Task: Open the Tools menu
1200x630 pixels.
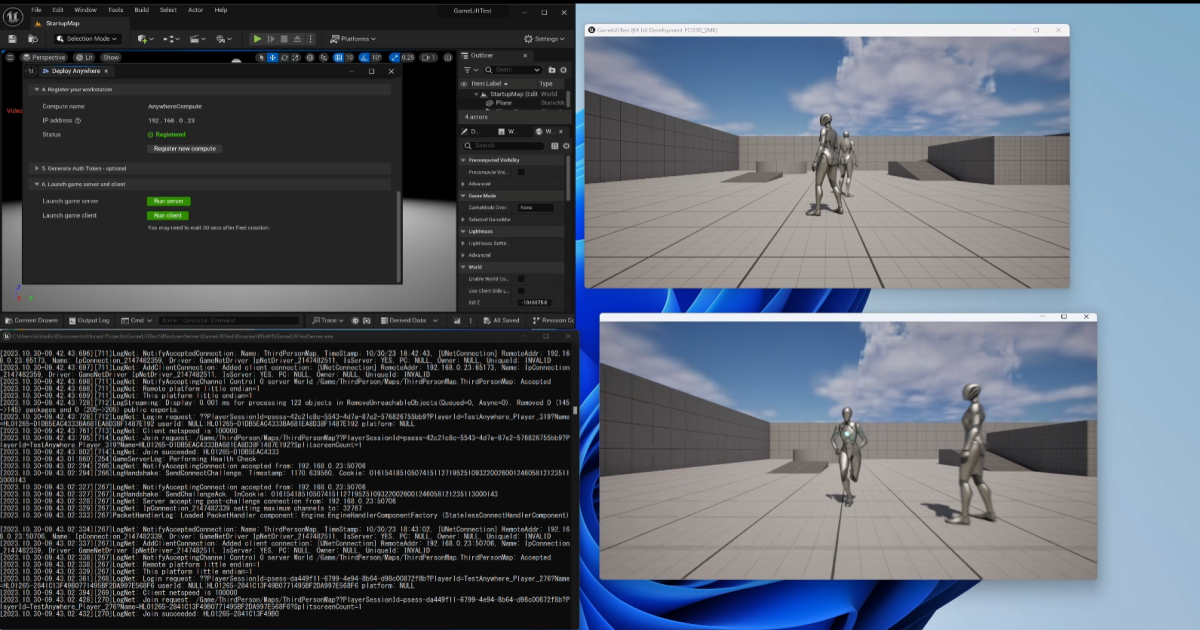Action: click(116, 10)
